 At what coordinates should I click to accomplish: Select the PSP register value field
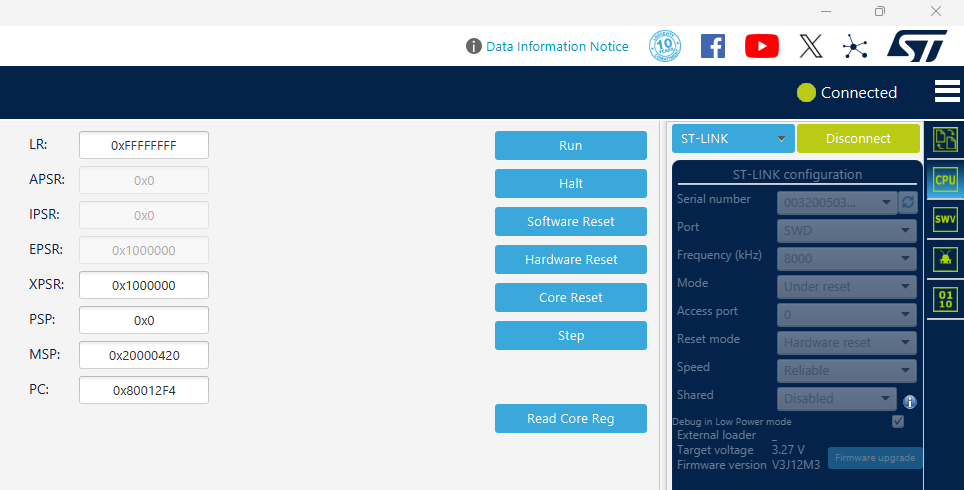coord(144,320)
